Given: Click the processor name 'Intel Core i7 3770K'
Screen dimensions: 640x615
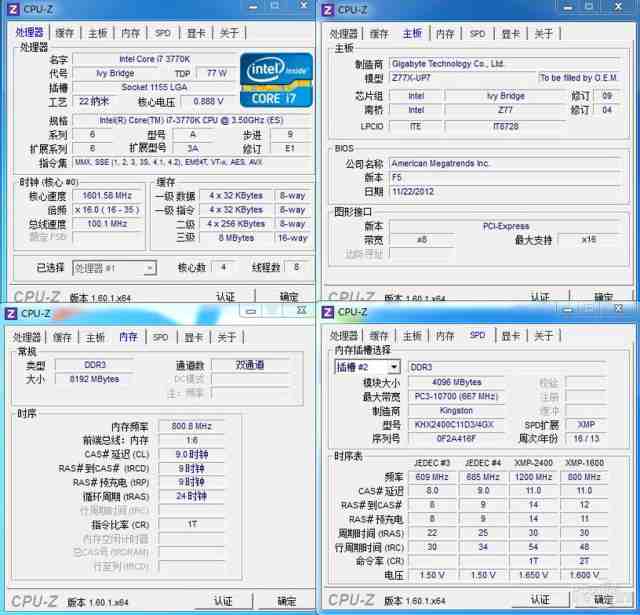Looking at the screenshot, I should 155,59.
